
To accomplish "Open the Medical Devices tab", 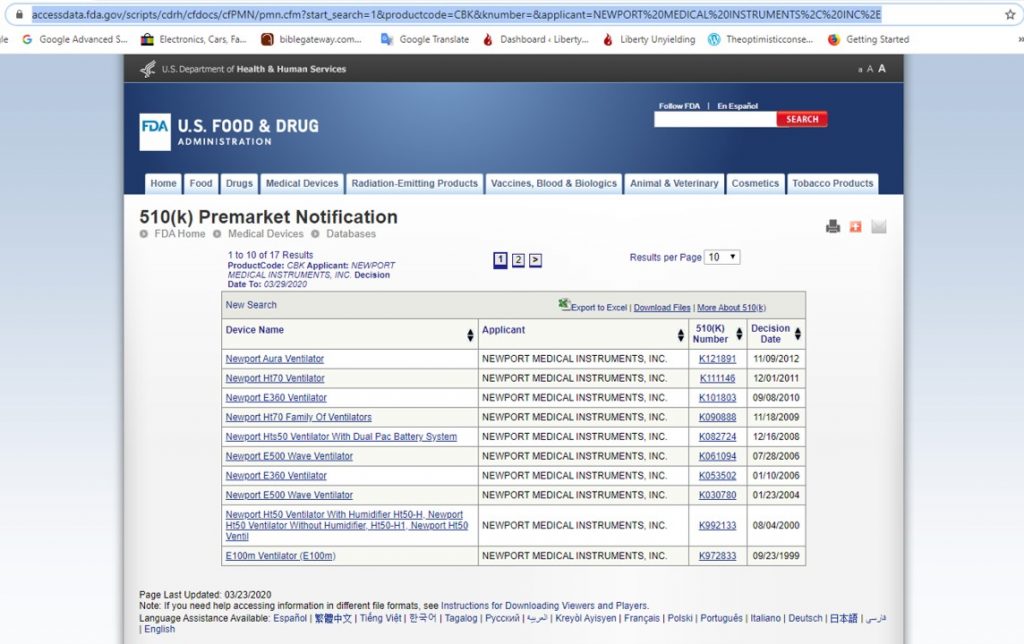I will coord(302,184).
